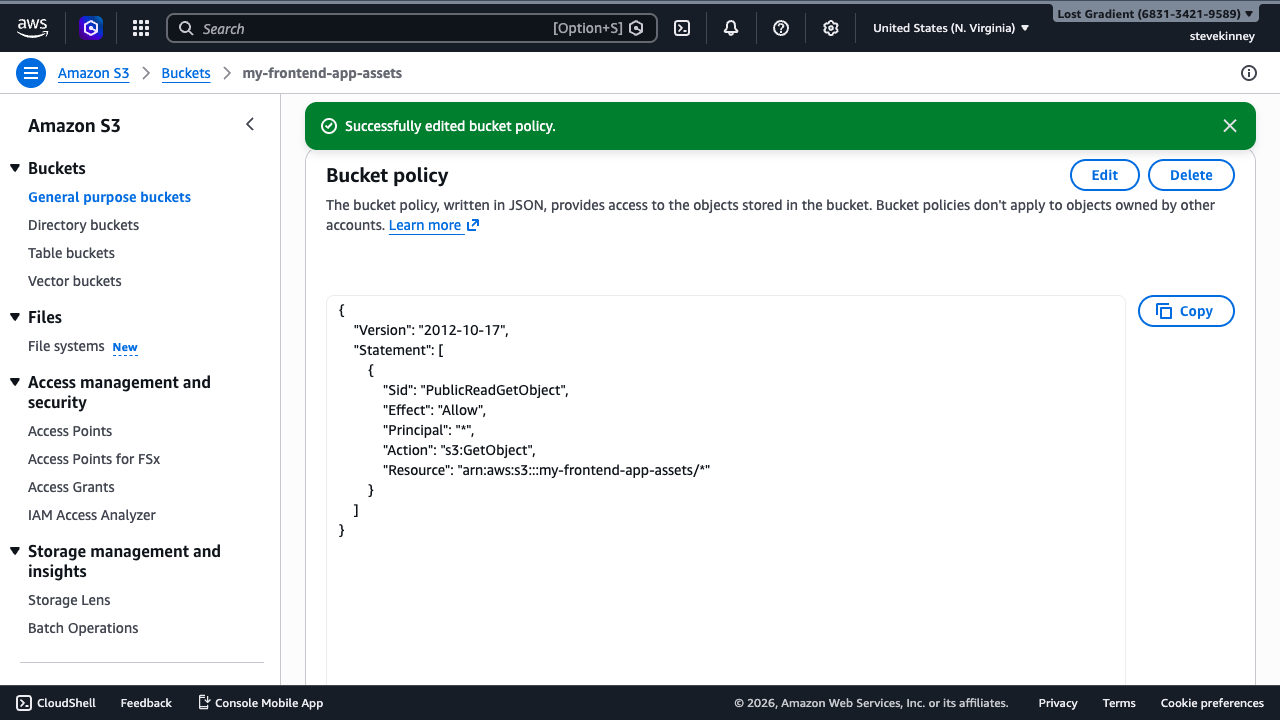1280x720 pixels.
Task: Click the Bucket policy heading
Action: point(387,175)
